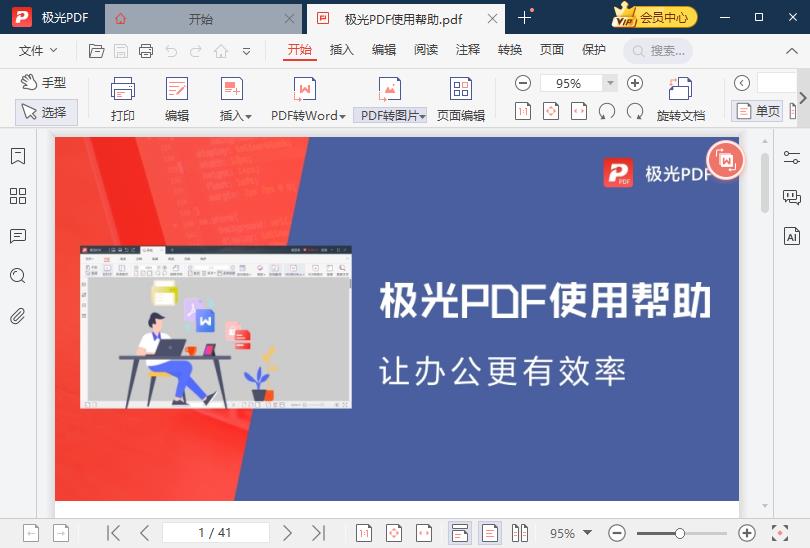The height and width of the screenshot is (548, 810).
Task: Click the 1 / 41 page number field
Action: [215, 533]
